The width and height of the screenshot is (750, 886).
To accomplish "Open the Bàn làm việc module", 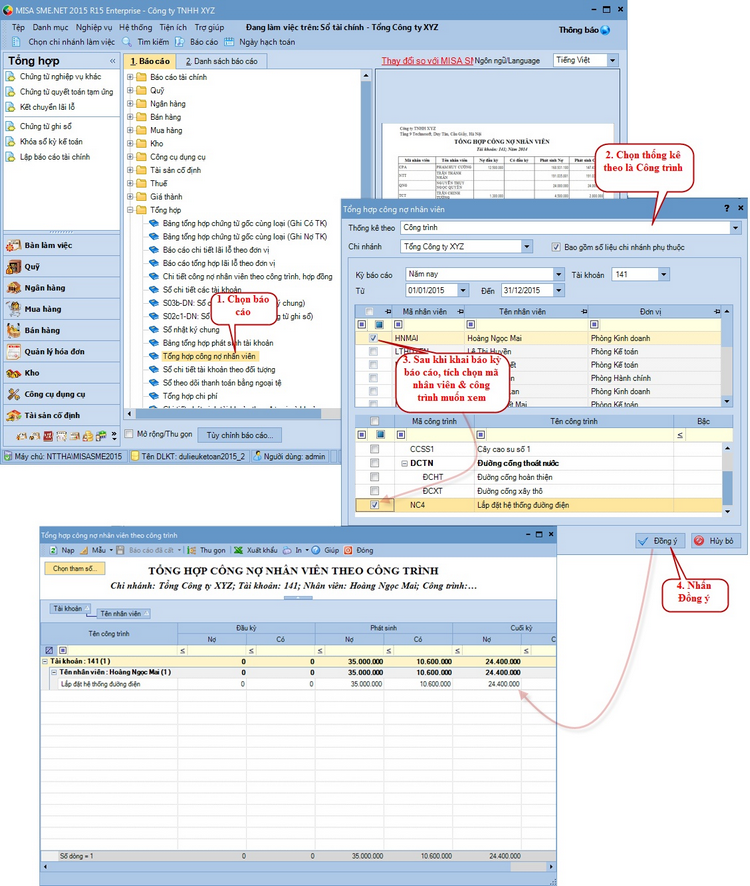I will (62, 245).
